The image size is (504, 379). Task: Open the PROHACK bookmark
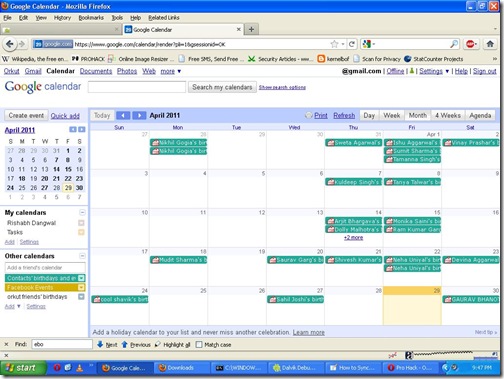(x=89, y=59)
